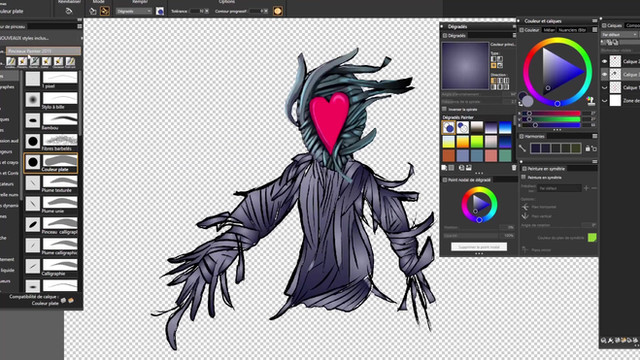Click the orange round icon in Options bar
This screenshot has width=640, height=360.
[278, 11]
